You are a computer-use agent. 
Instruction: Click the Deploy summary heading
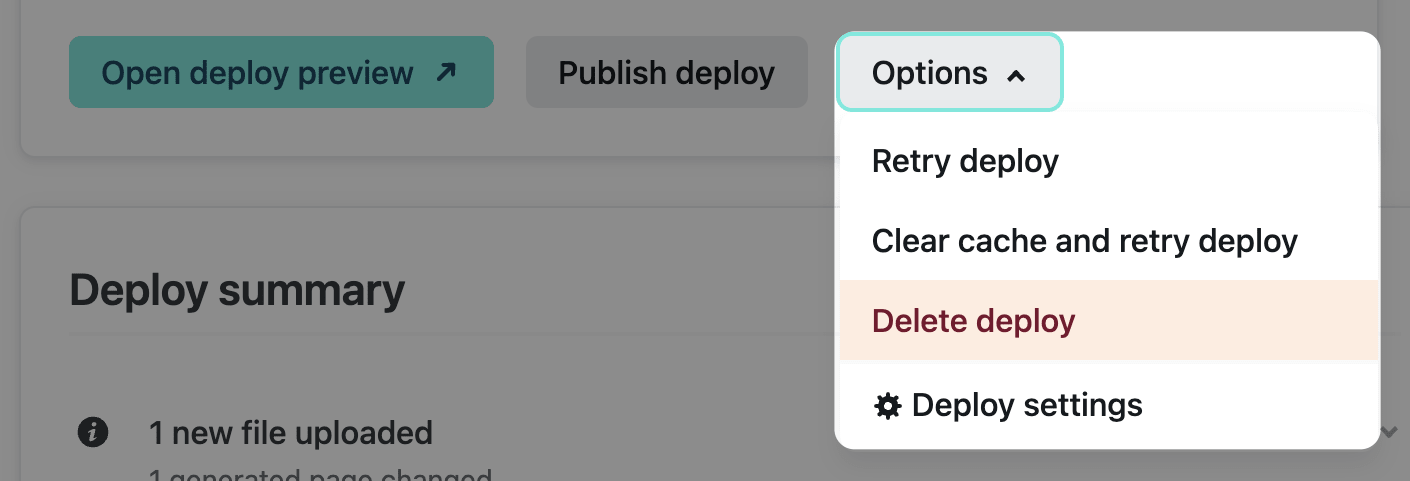coord(237,290)
